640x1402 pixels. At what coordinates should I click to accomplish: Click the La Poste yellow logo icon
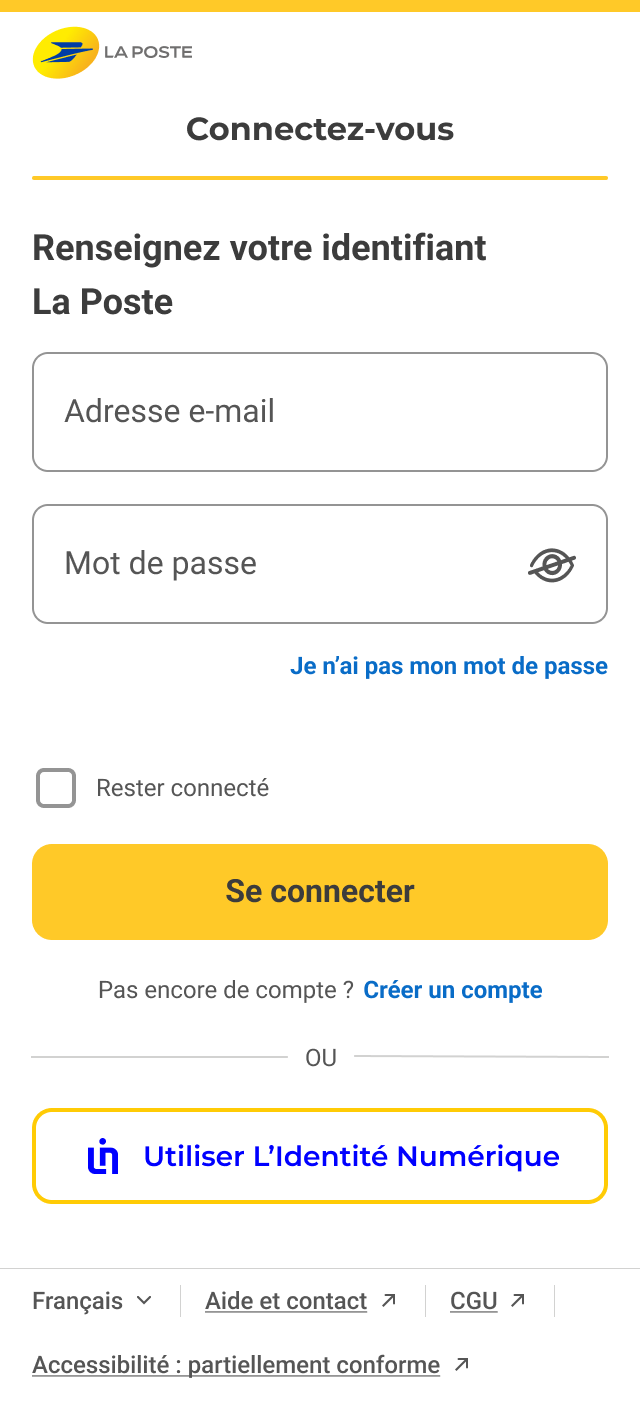click(x=66, y=53)
